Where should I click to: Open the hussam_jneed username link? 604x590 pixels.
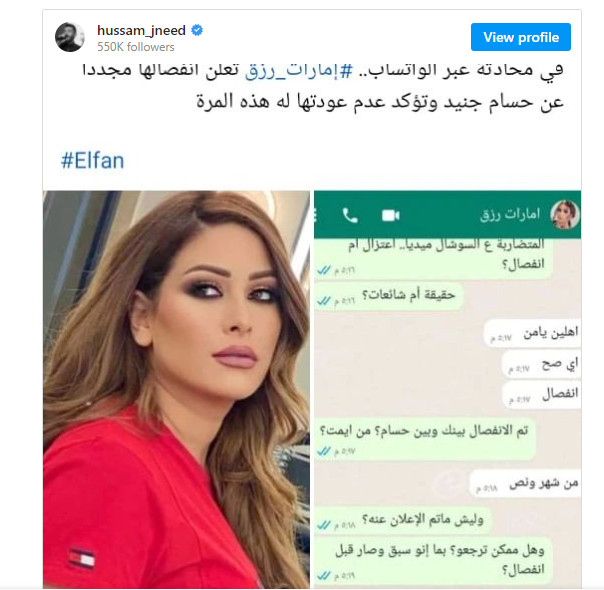[x=141, y=30]
